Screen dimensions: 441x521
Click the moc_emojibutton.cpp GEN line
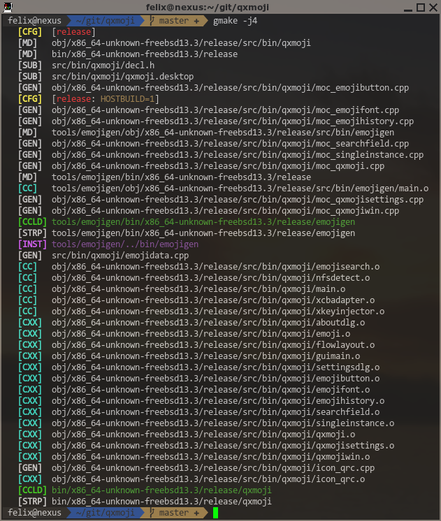213,88
